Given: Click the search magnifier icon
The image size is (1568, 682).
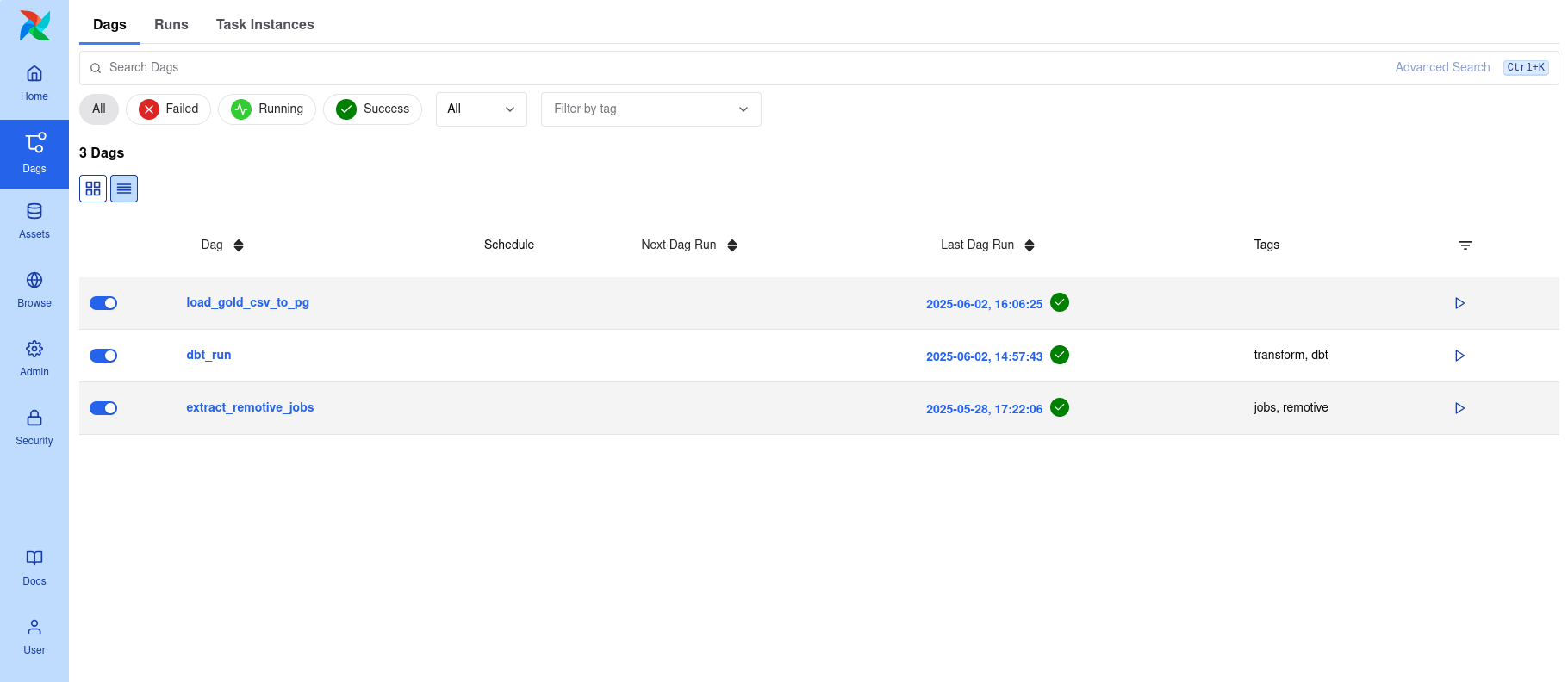Looking at the screenshot, I should pos(96,68).
